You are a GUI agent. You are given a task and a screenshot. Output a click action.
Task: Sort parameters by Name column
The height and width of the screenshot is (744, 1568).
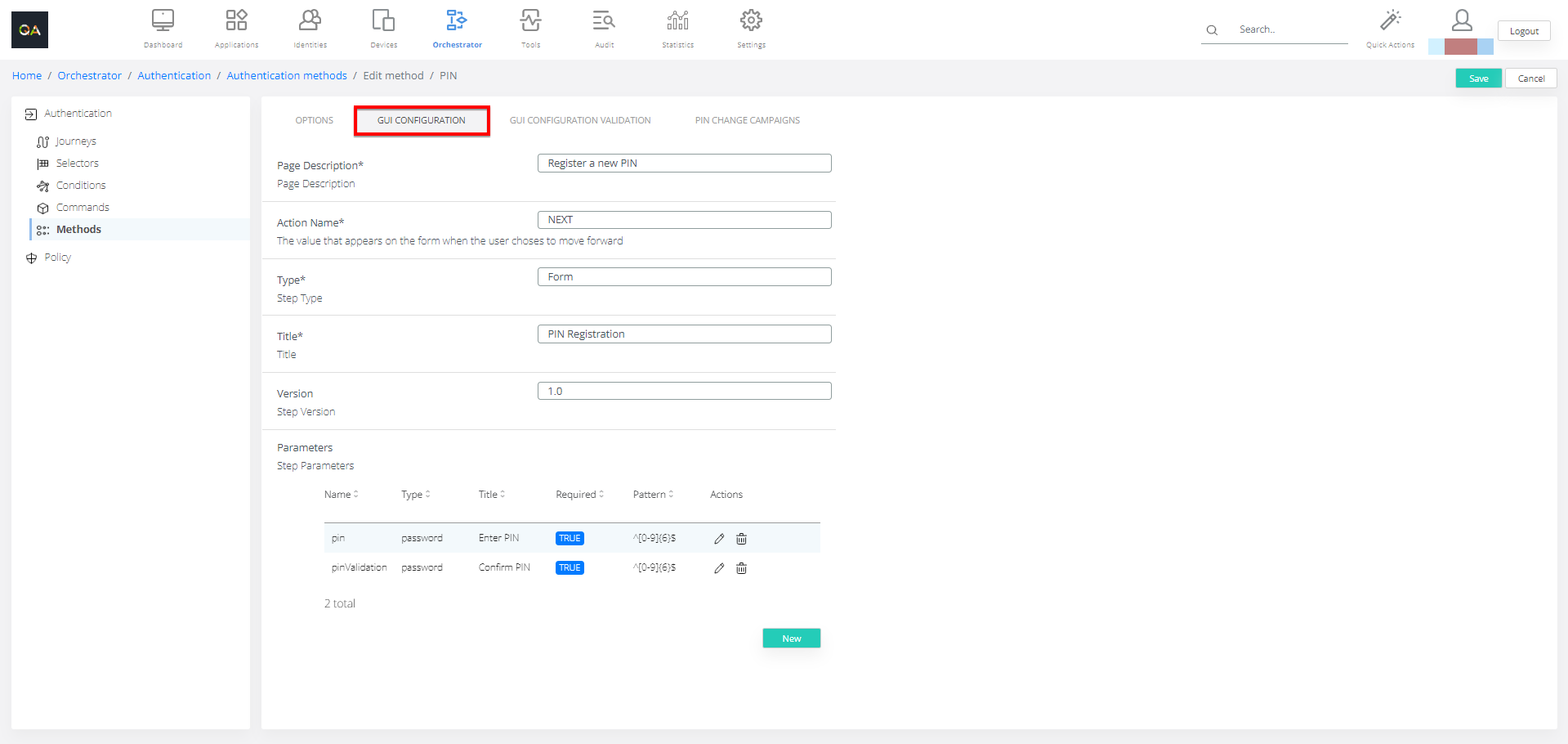(341, 495)
